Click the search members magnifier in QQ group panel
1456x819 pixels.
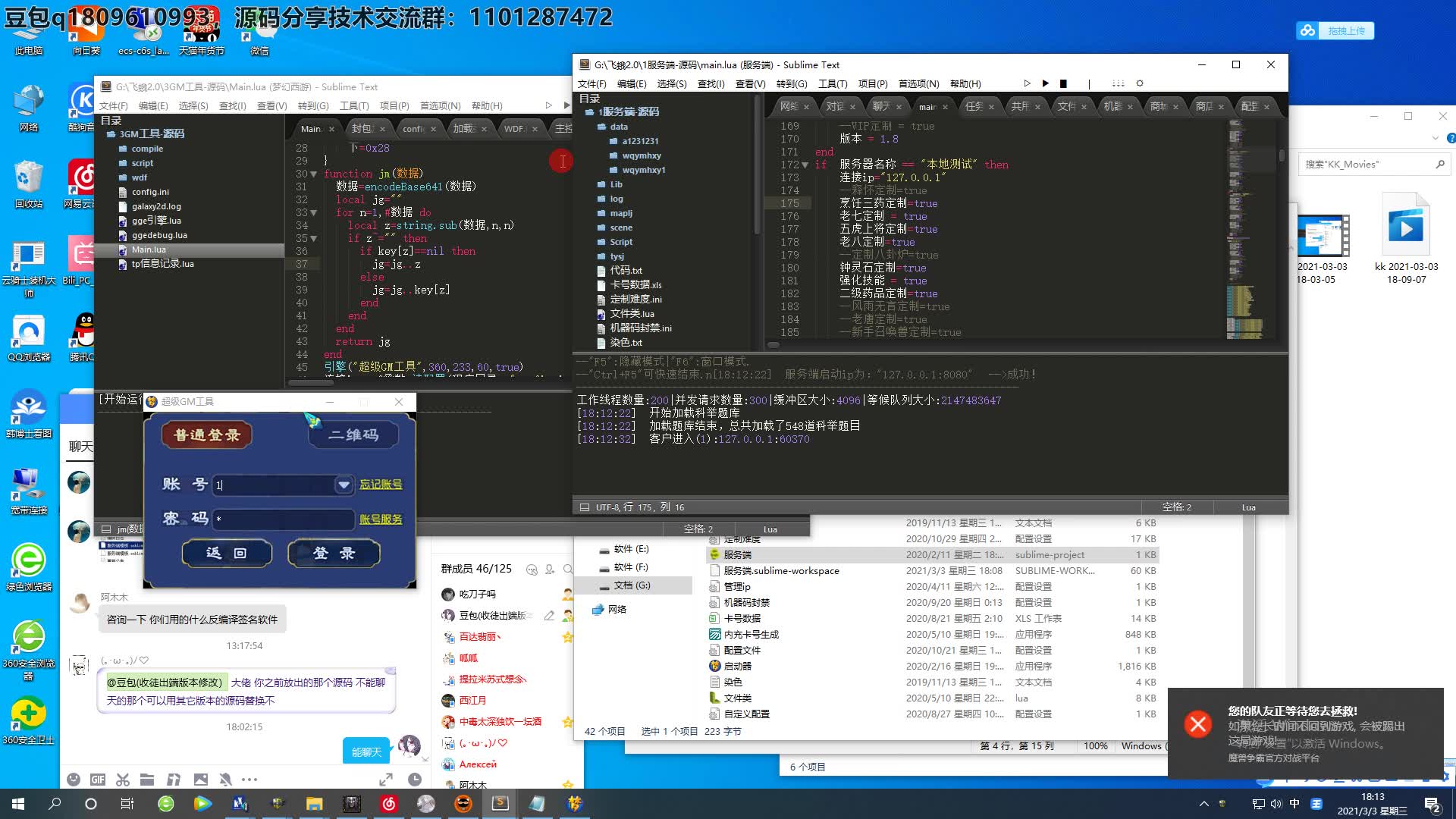coord(569,569)
